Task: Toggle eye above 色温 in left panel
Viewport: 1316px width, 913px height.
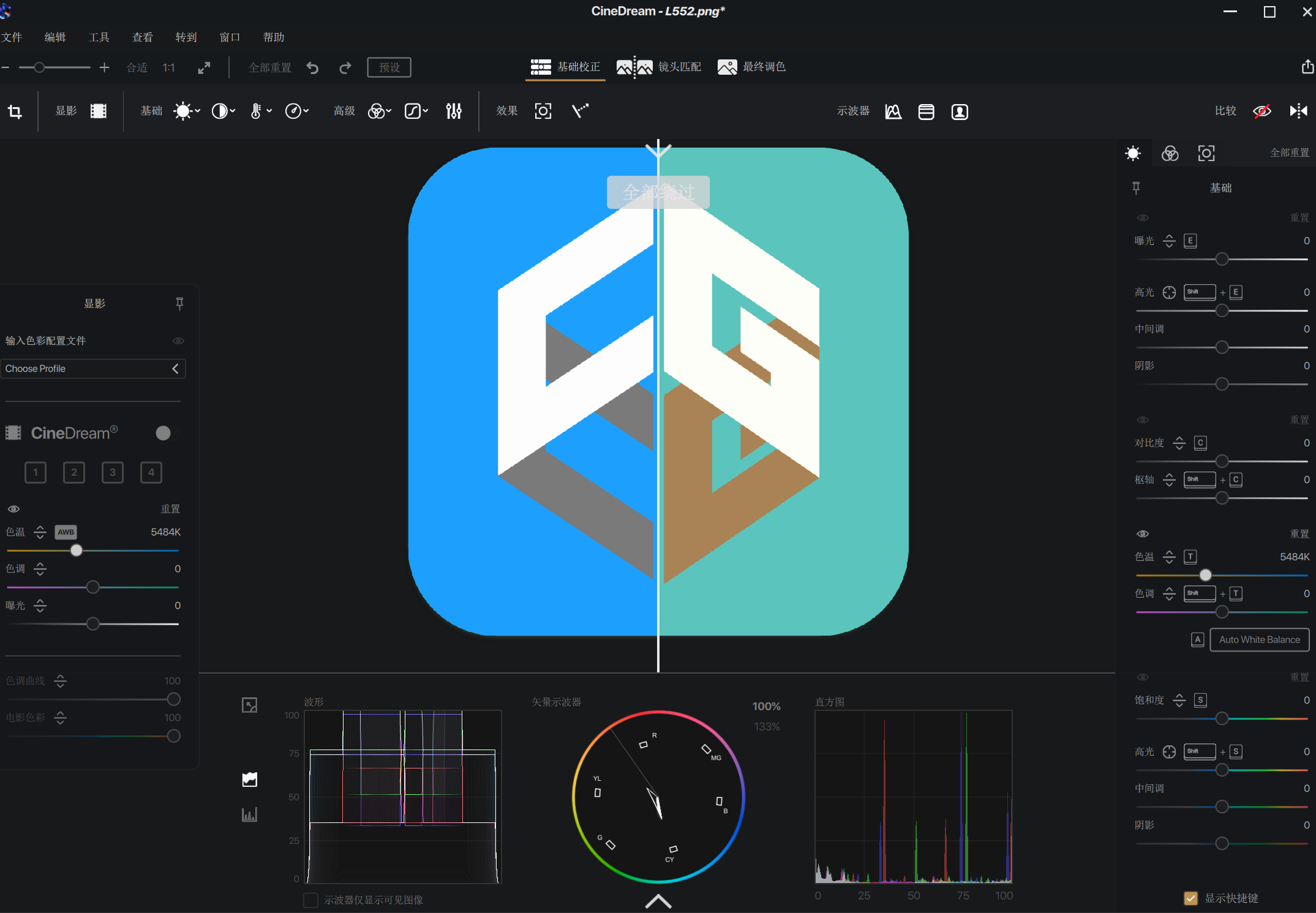Action: [x=13, y=509]
